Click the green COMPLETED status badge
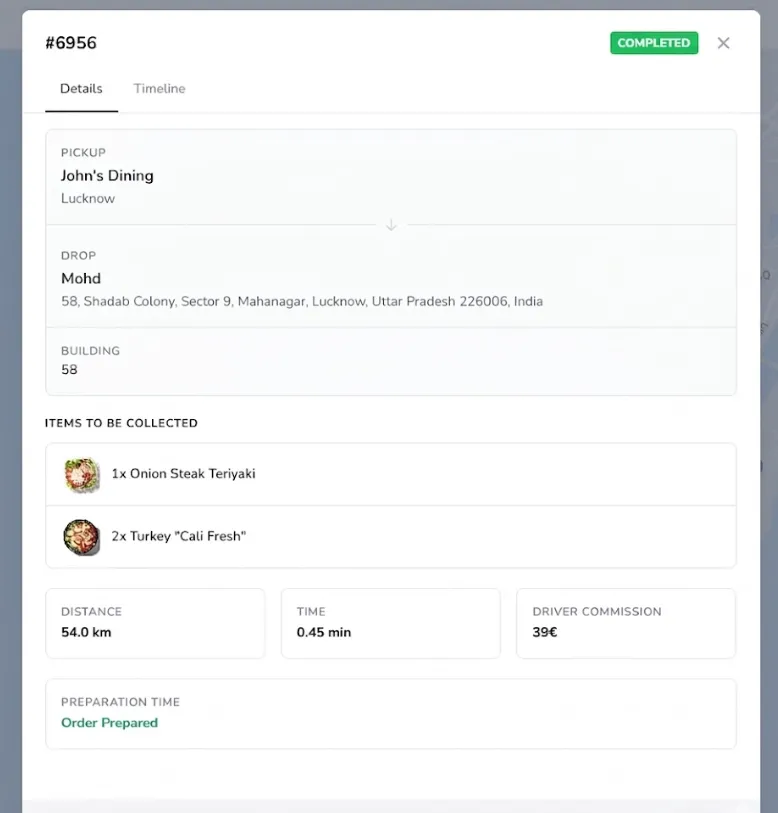The height and width of the screenshot is (813, 778). pyautogui.click(x=654, y=43)
